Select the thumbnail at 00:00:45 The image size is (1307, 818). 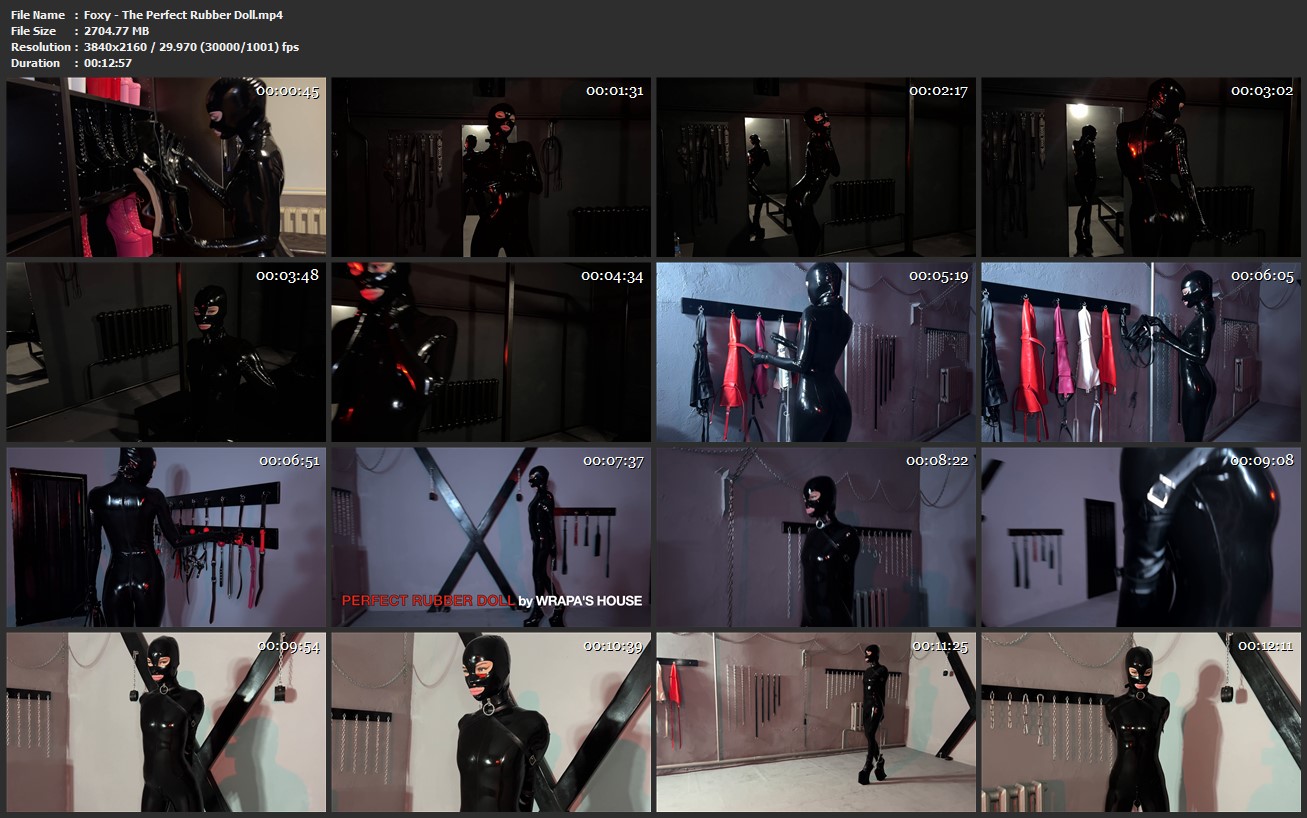[x=166, y=167]
